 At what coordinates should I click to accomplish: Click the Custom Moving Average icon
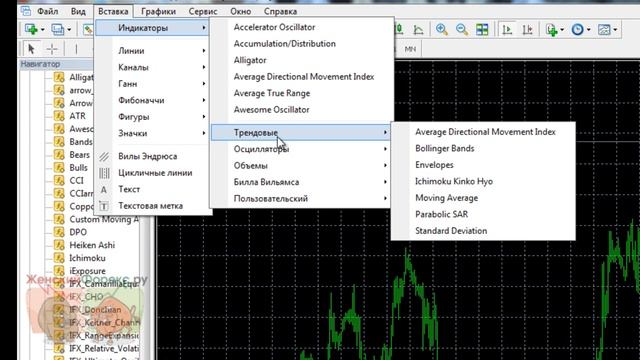tap(59, 219)
